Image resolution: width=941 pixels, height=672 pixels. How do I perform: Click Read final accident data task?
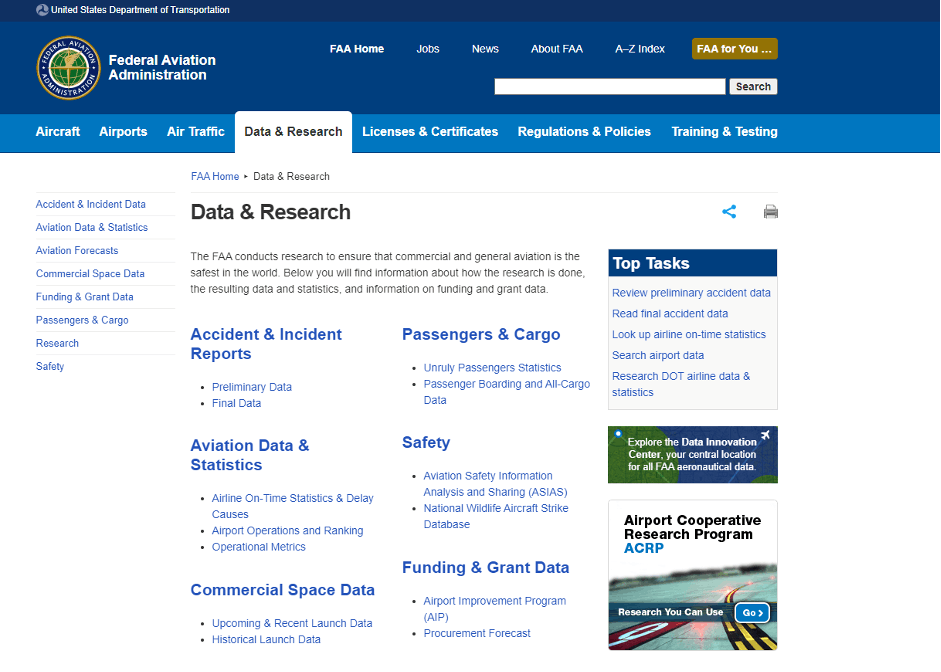click(670, 313)
